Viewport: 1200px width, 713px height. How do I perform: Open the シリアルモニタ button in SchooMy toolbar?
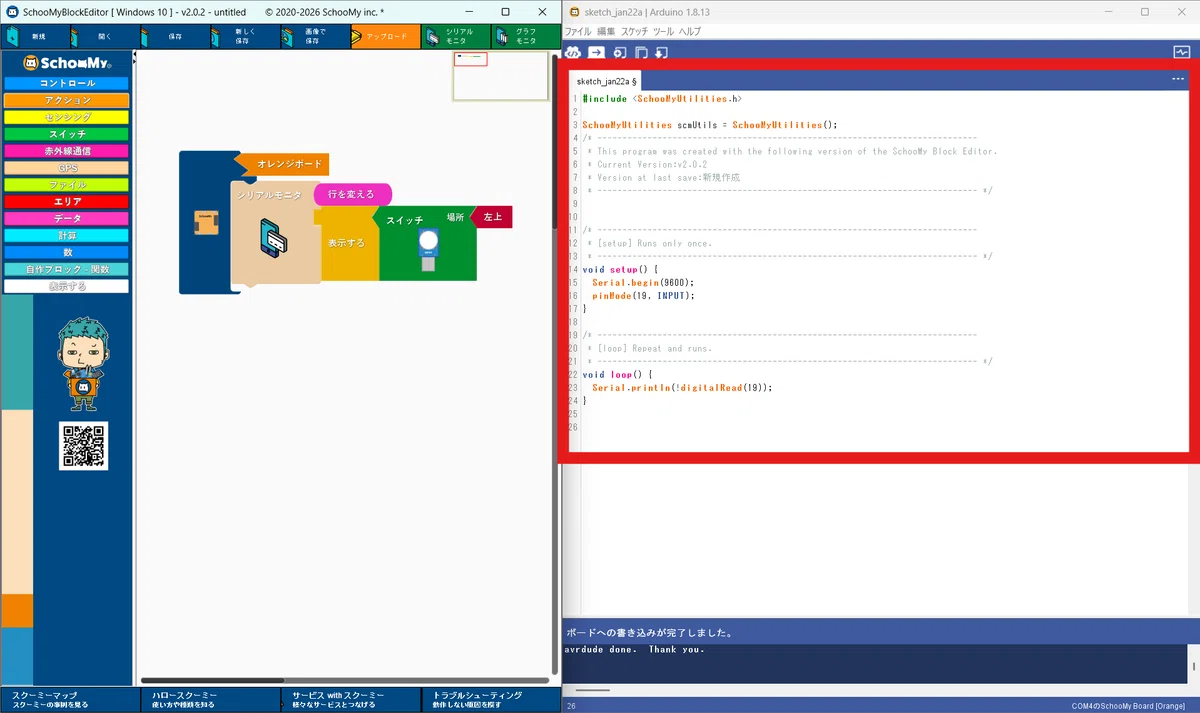click(x=455, y=37)
